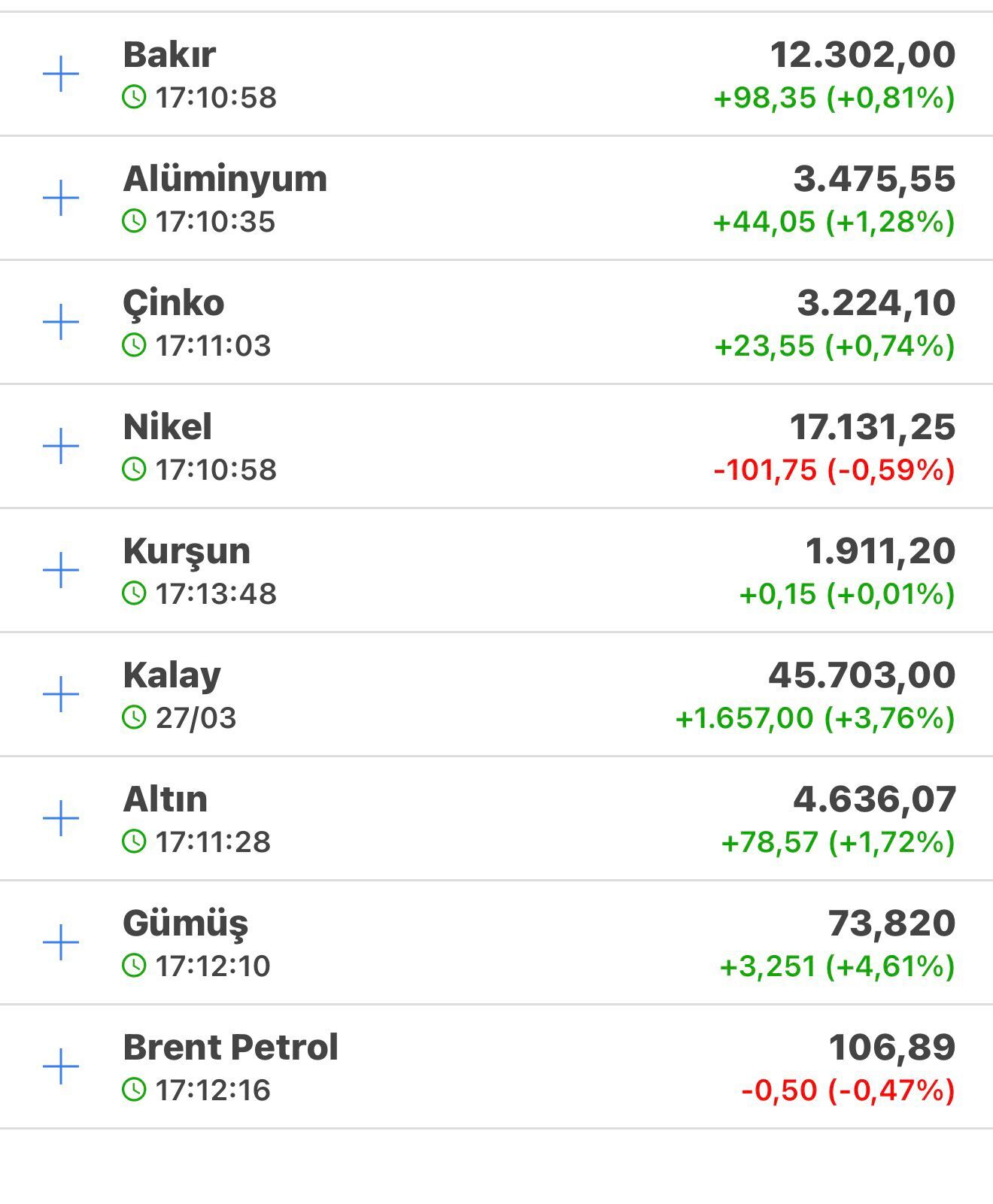993x1204 pixels.
Task: Click Alüminyum's change +44,05 (+1,28%)
Action: click(x=834, y=222)
